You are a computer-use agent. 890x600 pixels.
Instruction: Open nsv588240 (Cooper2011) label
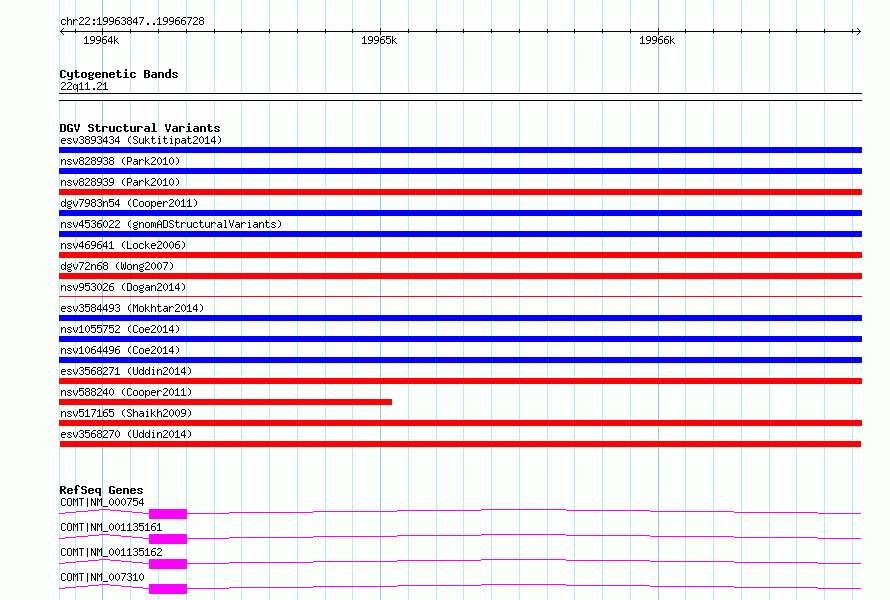point(126,392)
